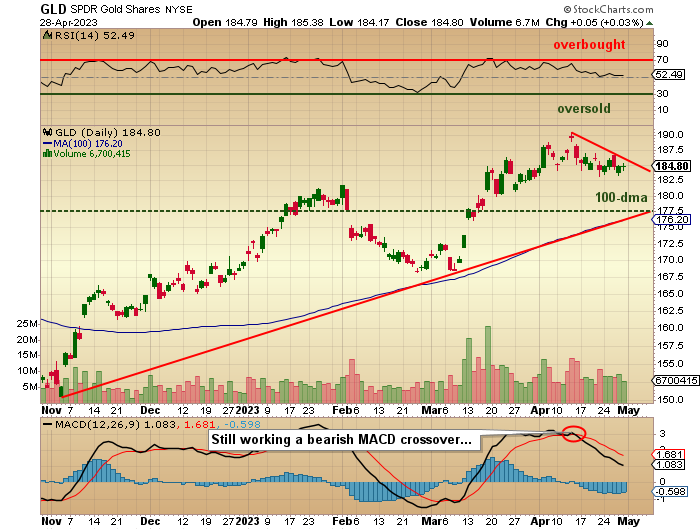Click the date '28-Apr-2023'
The image size is (700, 530).
(68, 22)
